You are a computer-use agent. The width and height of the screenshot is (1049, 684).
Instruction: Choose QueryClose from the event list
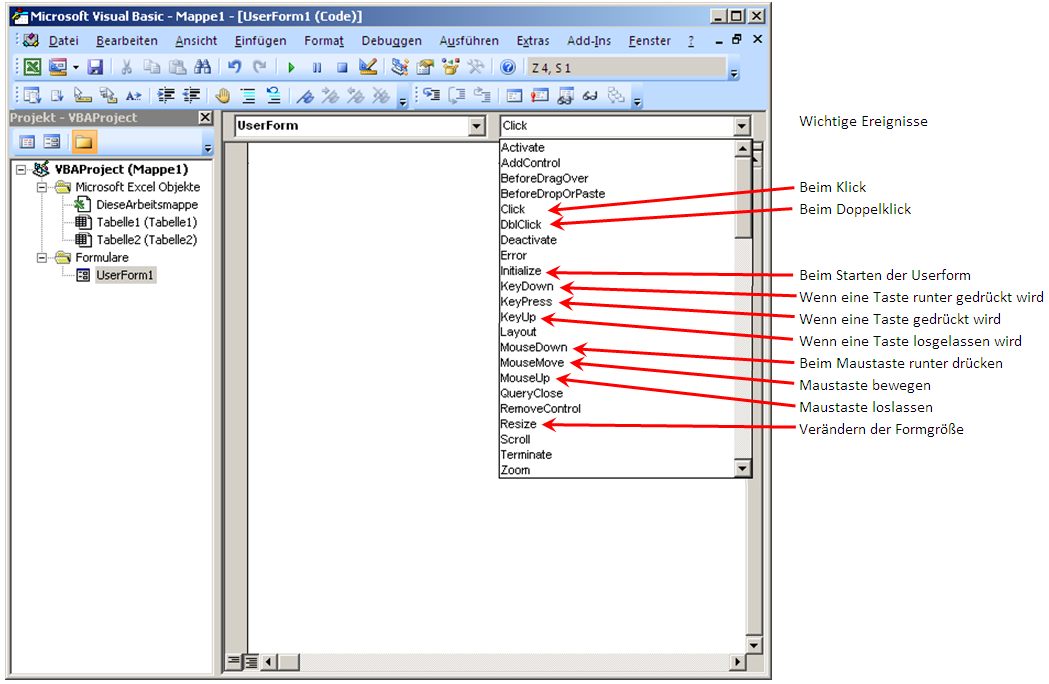531,394
